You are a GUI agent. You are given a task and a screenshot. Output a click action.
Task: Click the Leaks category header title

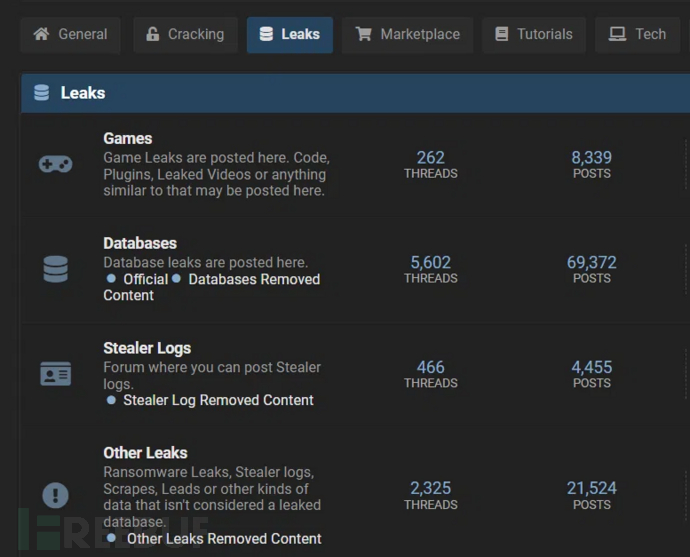[x=83, y=93]
